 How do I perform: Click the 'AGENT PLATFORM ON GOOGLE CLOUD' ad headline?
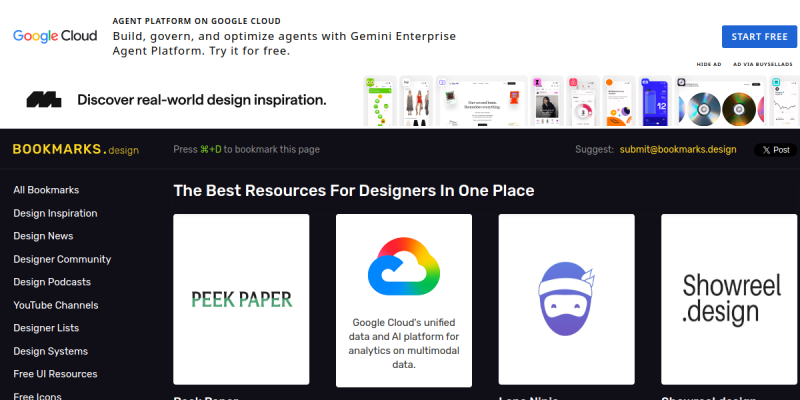(197, 21)
